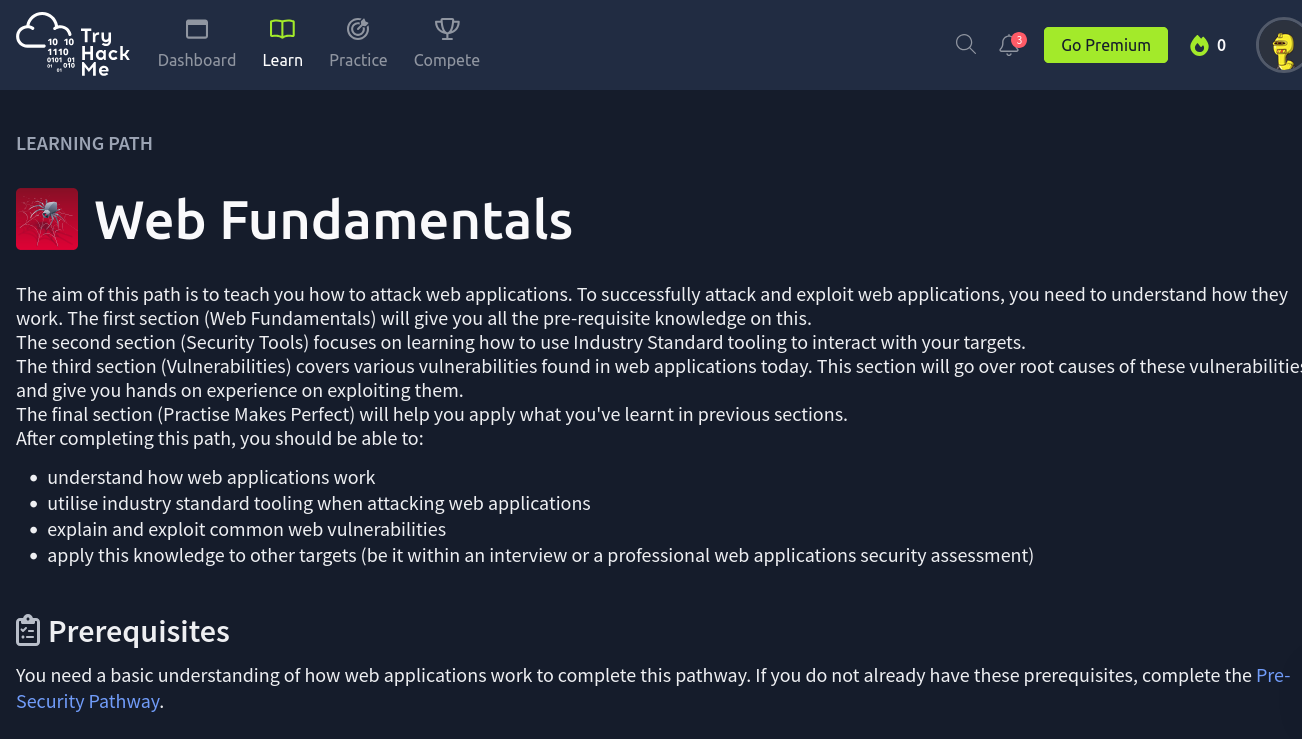The image size is (1302, 739).
Task: Click the green streak flame icon
Action: pyautogui.click(x=1199, y=45)
